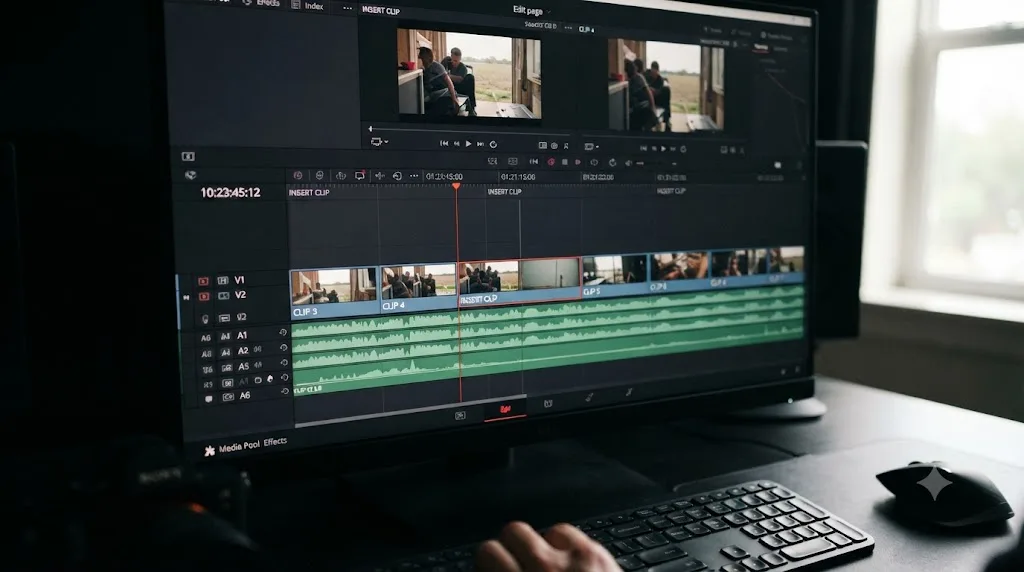Open the three-dot options above program viewer

coord(568,28)
